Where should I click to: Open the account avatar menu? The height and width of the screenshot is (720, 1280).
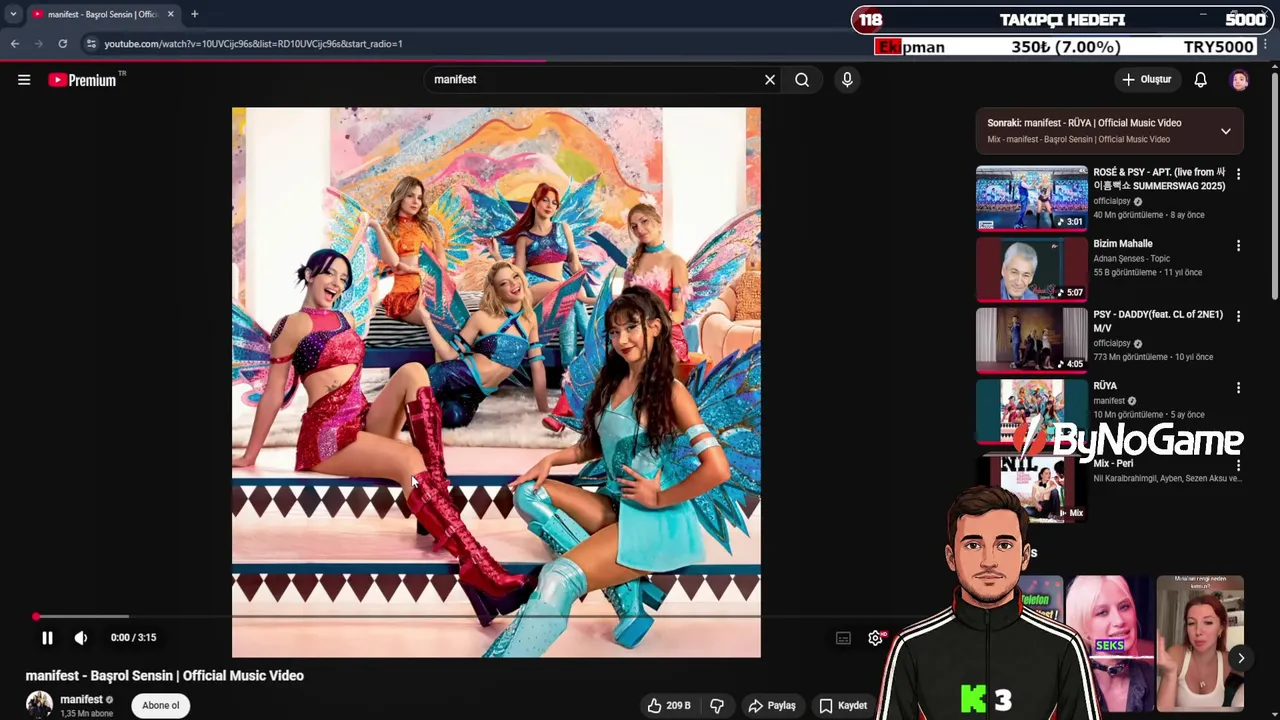point(1240,80)
